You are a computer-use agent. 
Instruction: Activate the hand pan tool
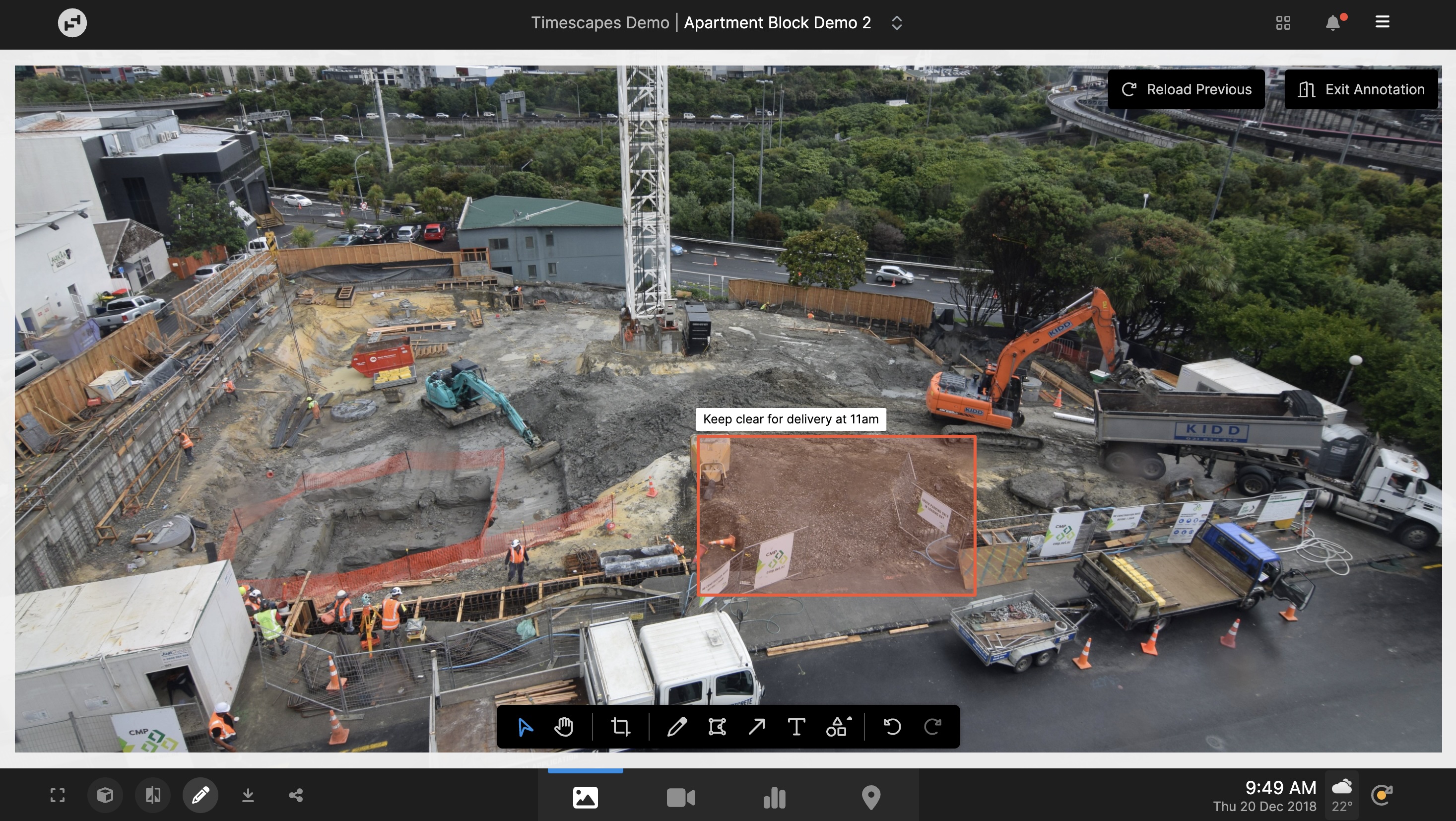[564, 727]
